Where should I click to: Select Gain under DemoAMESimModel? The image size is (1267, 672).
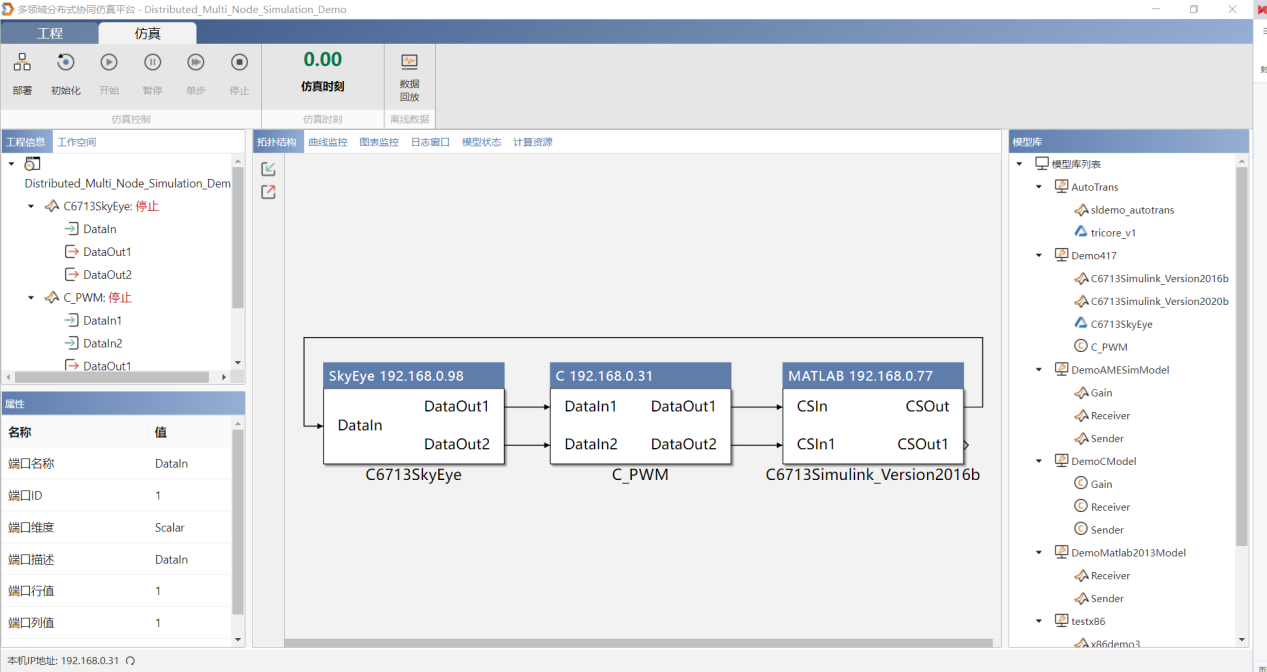(x=1101, y=393)
